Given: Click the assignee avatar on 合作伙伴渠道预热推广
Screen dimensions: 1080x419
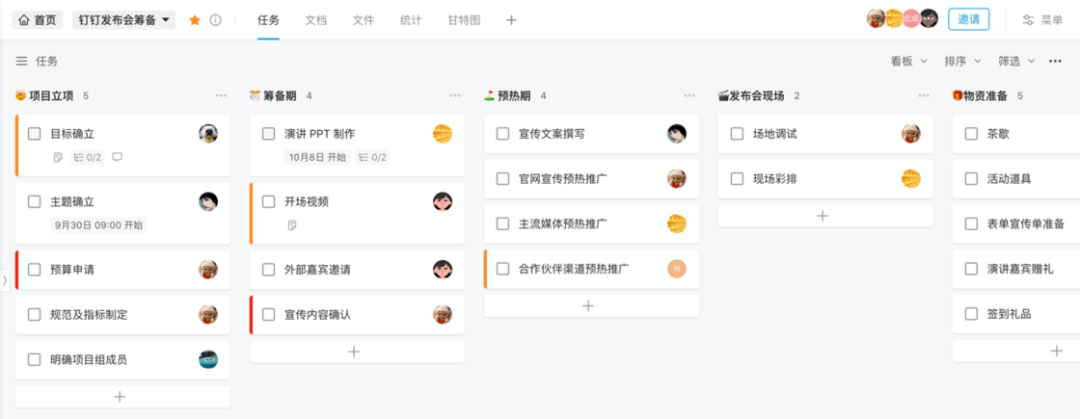Looking at the screenshot, I should [x=676, y=269].
